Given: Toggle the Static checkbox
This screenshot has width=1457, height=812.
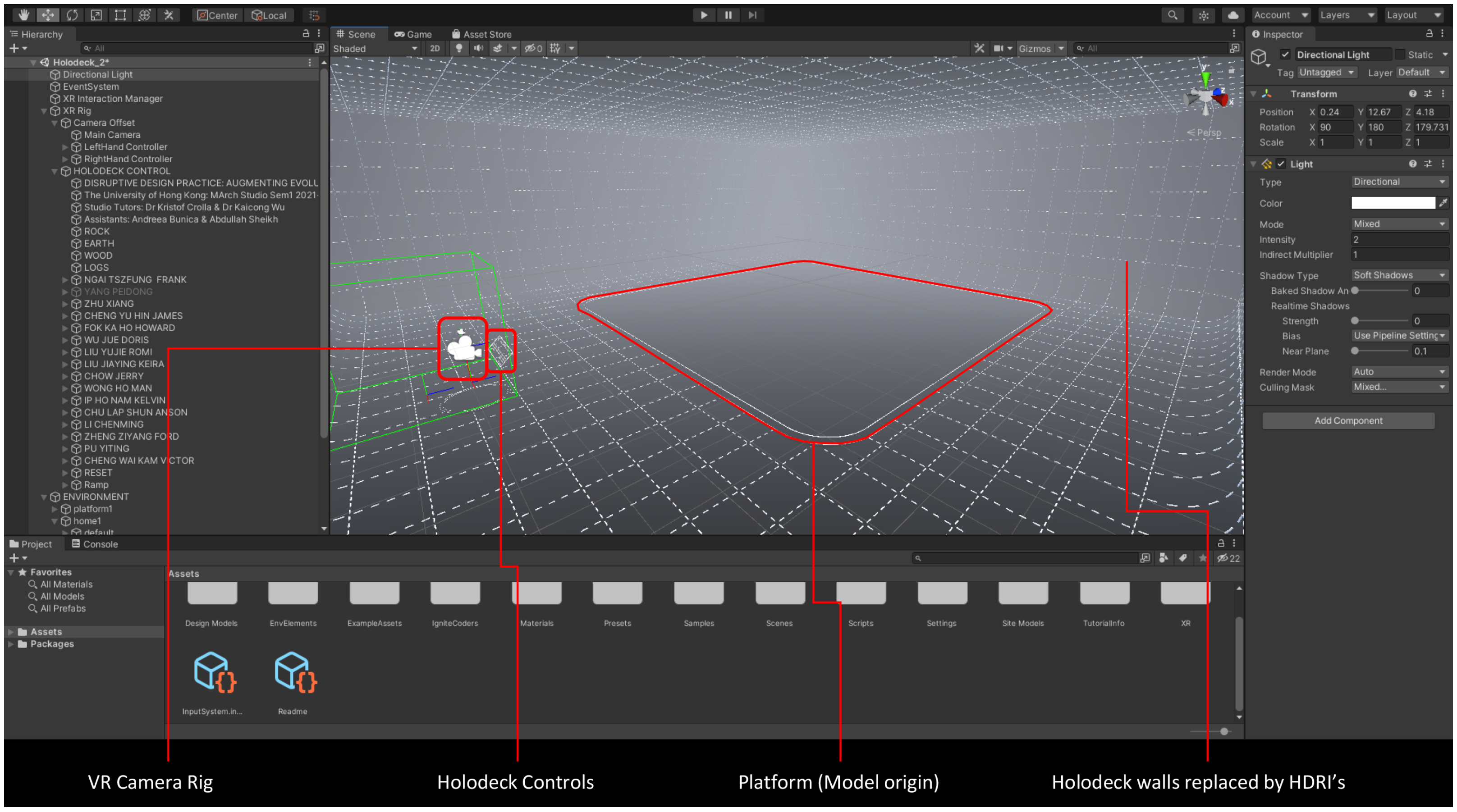Looking at the screenshot, I should pos(1400,54).
